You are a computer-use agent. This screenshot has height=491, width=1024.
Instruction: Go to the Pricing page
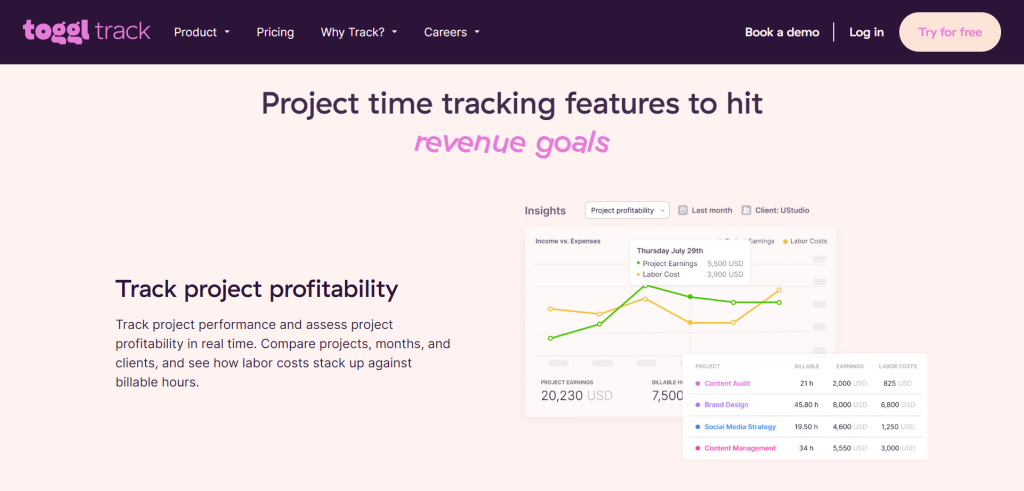pyautogui.click(x=275, y=32)
